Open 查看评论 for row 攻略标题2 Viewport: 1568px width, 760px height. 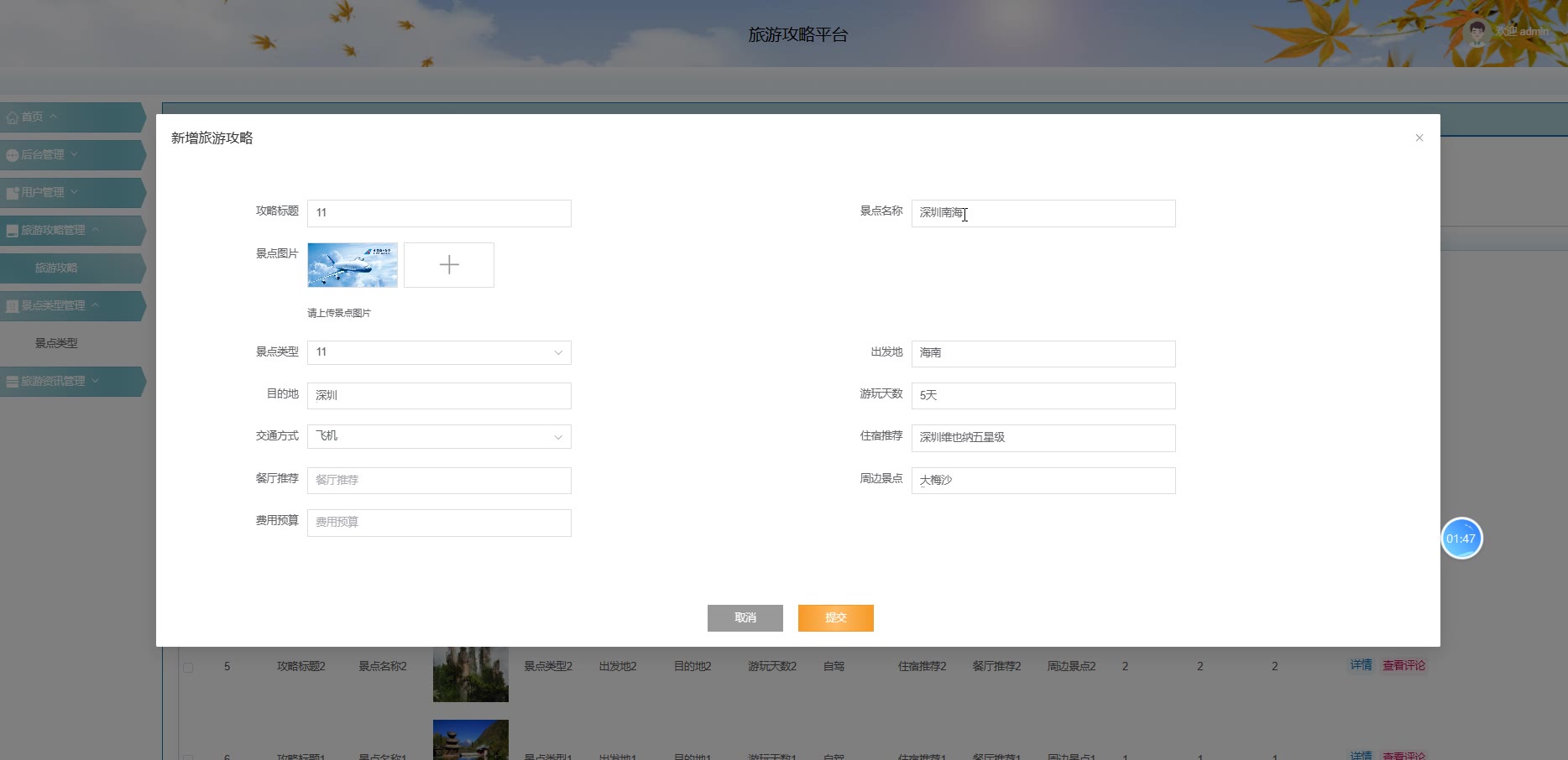(1404, 665)
